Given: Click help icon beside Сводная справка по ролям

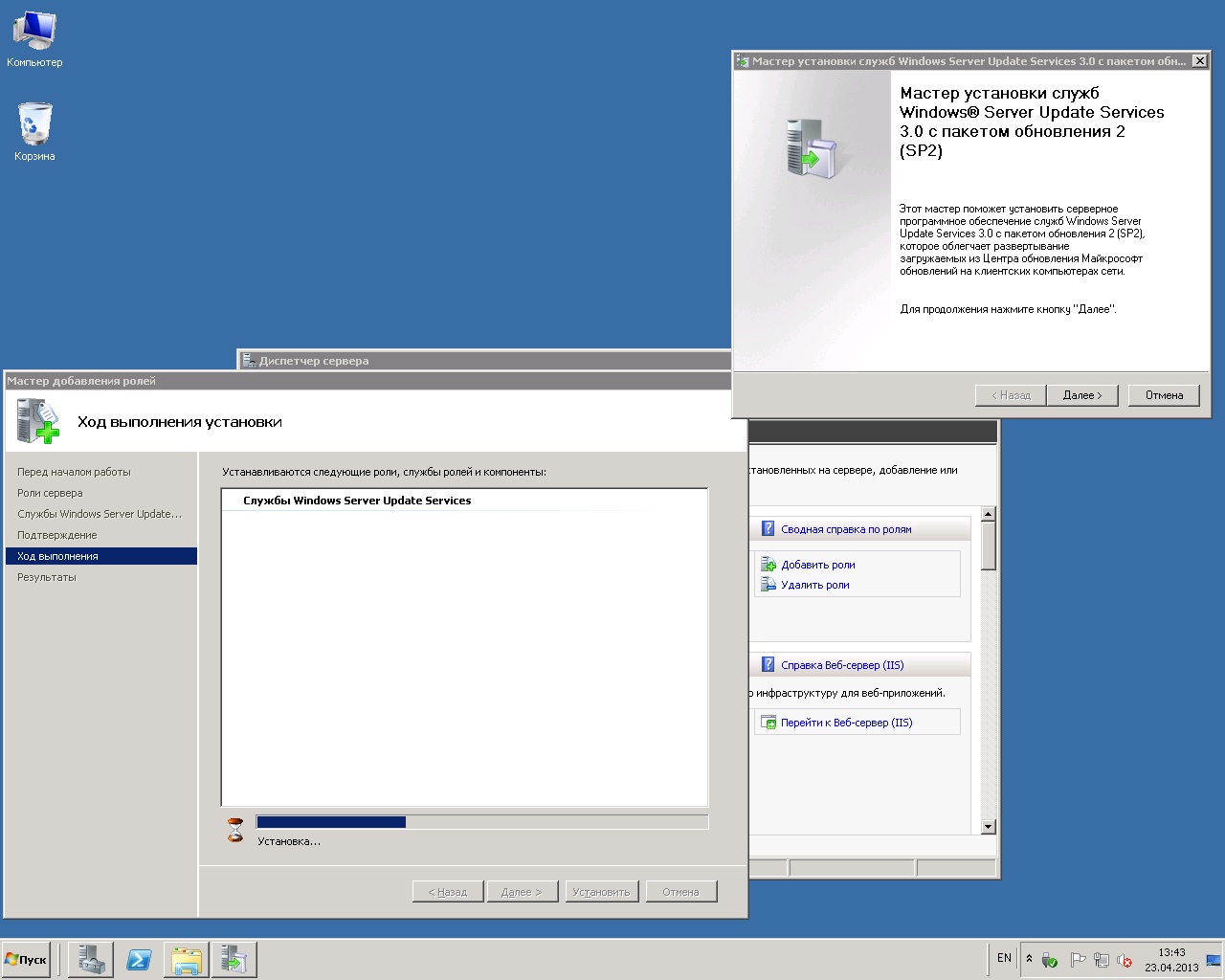Looking at the screenshot, I should [x=767, y=528].
